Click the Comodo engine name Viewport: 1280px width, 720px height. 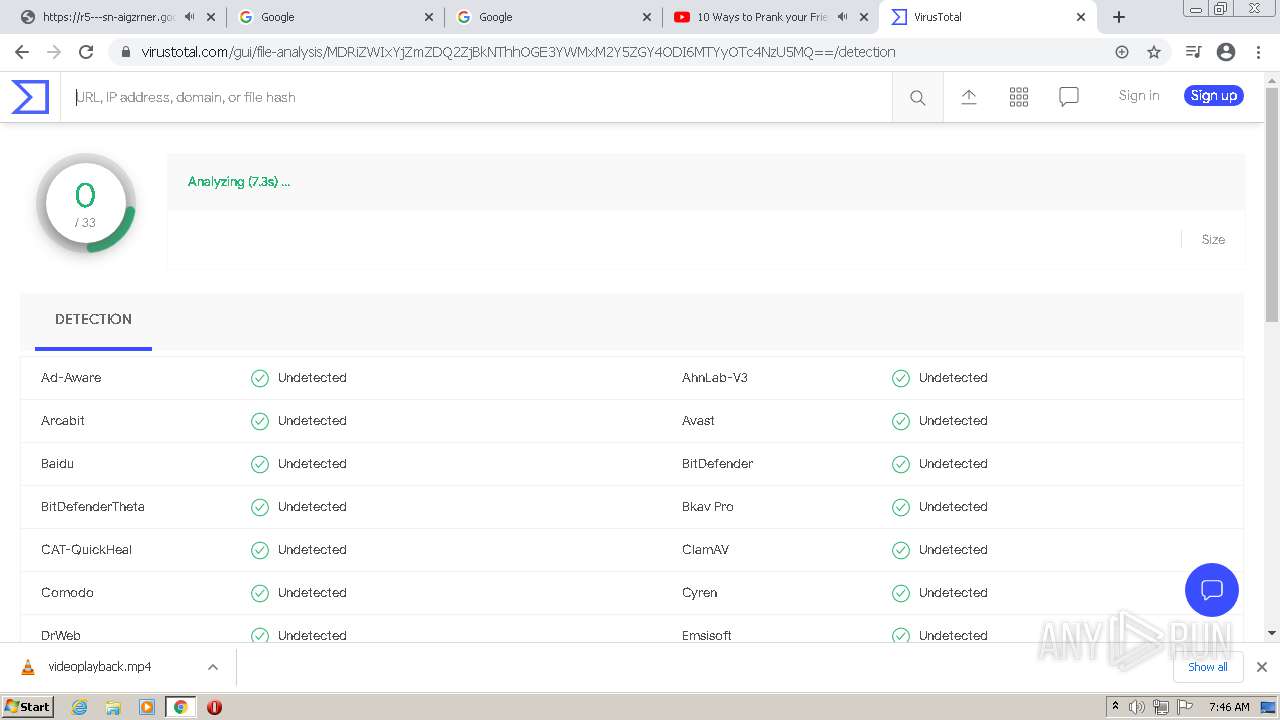pos(67,593)
